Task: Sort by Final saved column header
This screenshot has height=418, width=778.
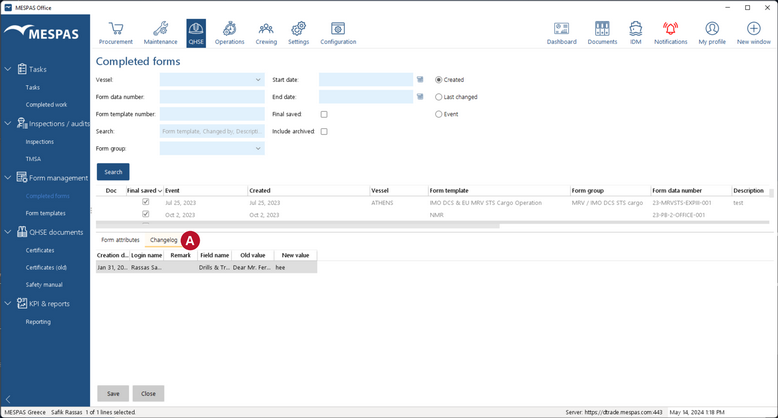Action: (144, 191)
